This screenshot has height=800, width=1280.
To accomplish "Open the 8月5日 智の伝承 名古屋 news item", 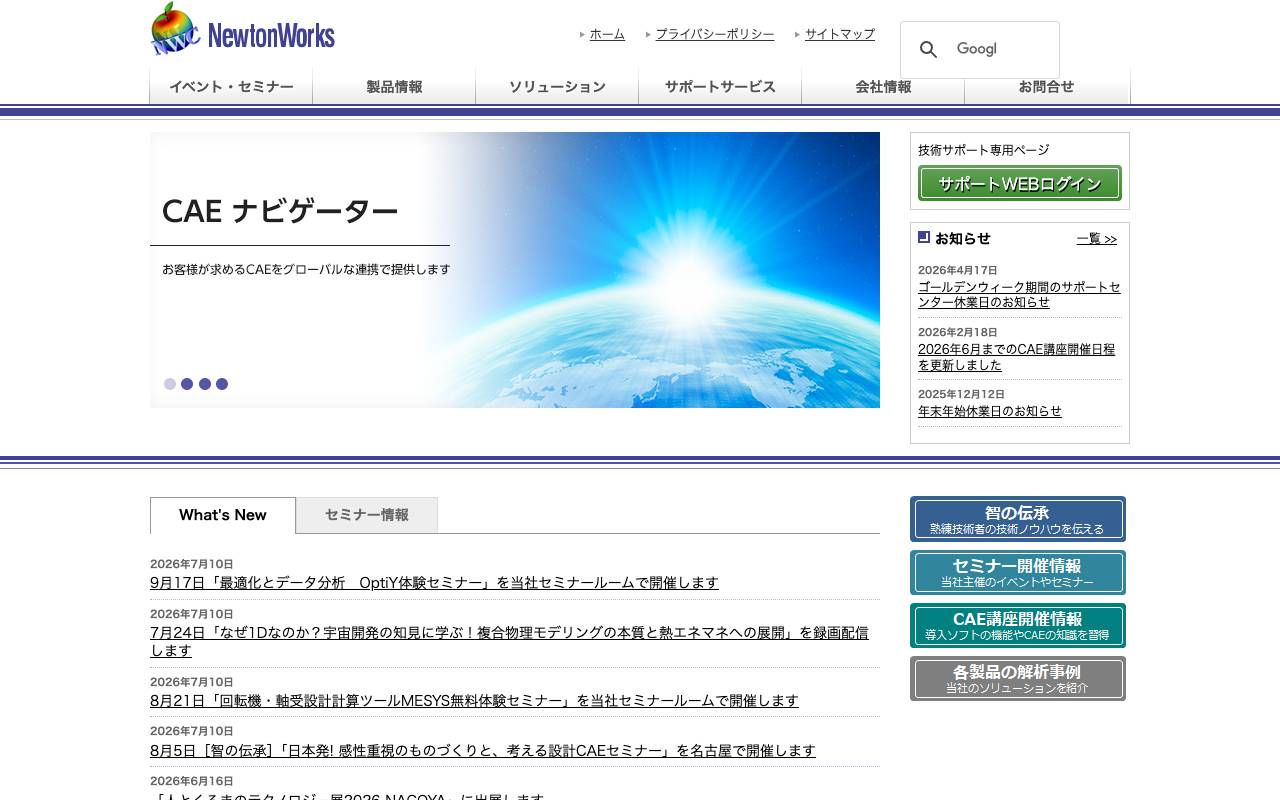I will (483, 750).
